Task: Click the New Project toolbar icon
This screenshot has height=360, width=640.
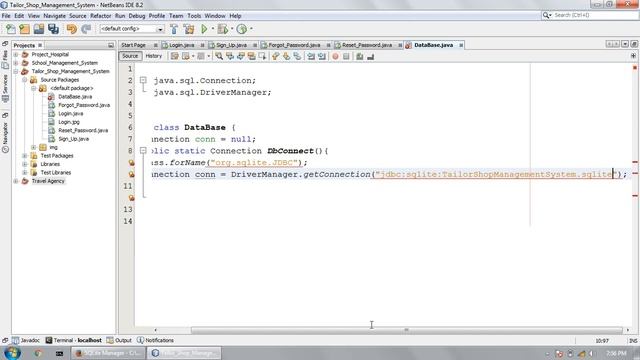Action: point(24,29)
